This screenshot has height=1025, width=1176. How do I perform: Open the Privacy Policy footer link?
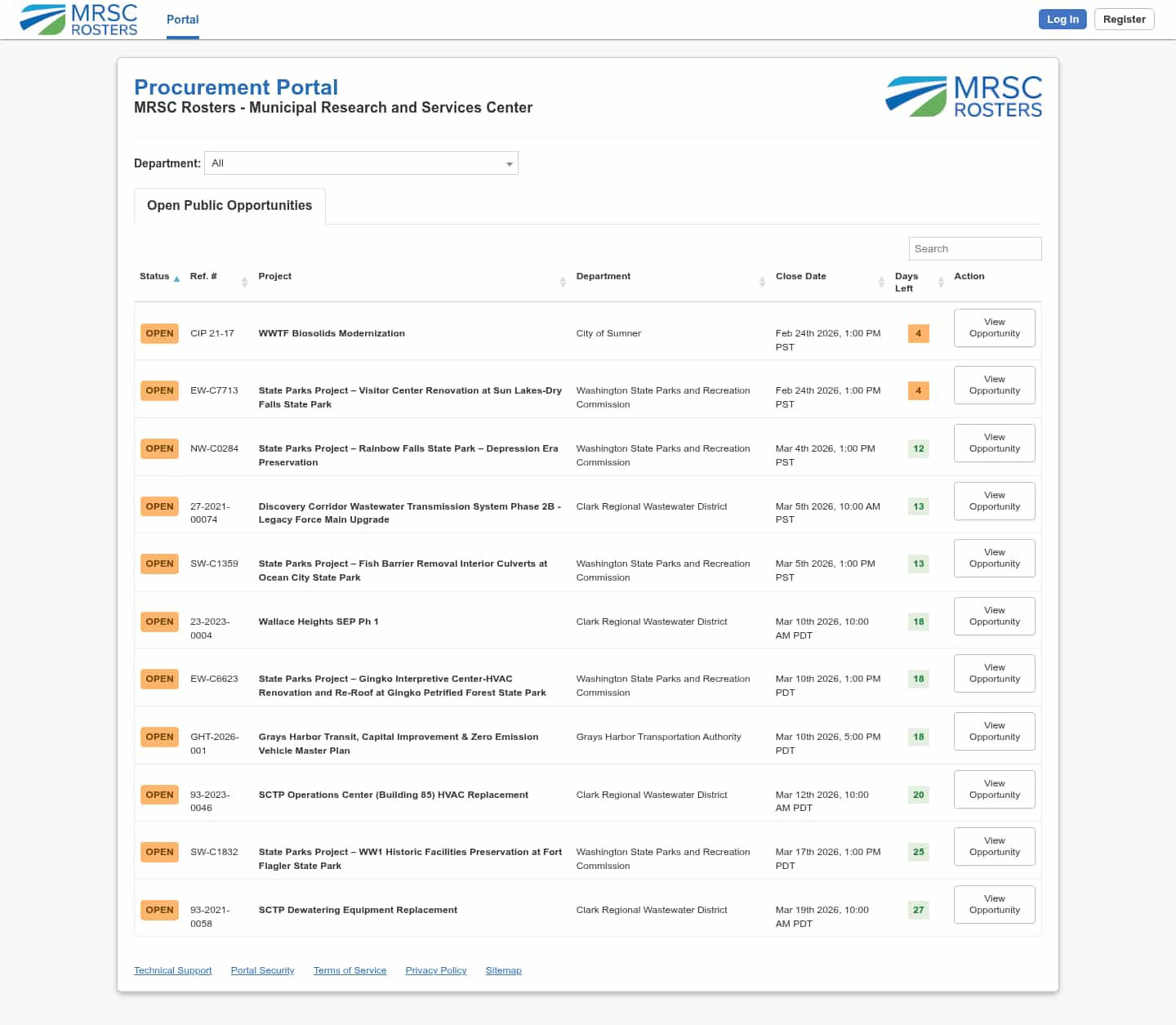[x=435, y=970]
